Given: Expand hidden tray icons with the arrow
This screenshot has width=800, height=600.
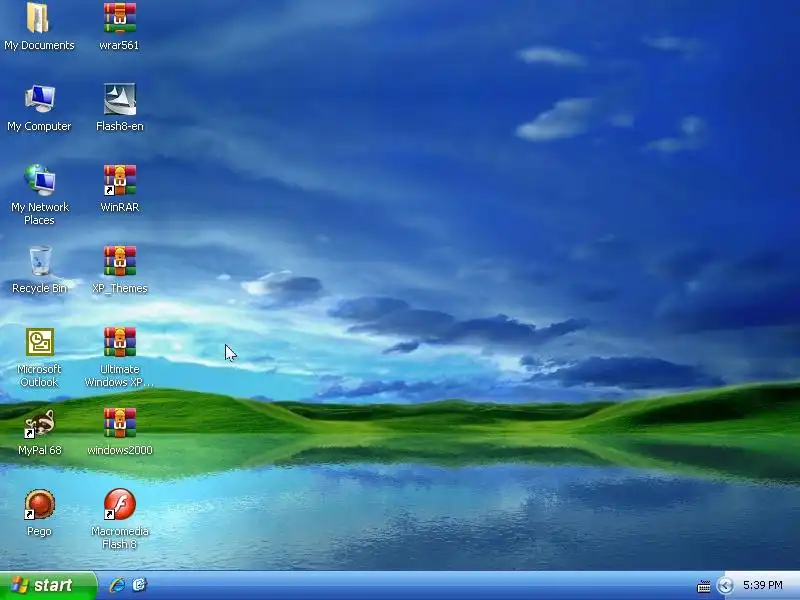Looking at the screenshot, I should (x=725, y=586).
